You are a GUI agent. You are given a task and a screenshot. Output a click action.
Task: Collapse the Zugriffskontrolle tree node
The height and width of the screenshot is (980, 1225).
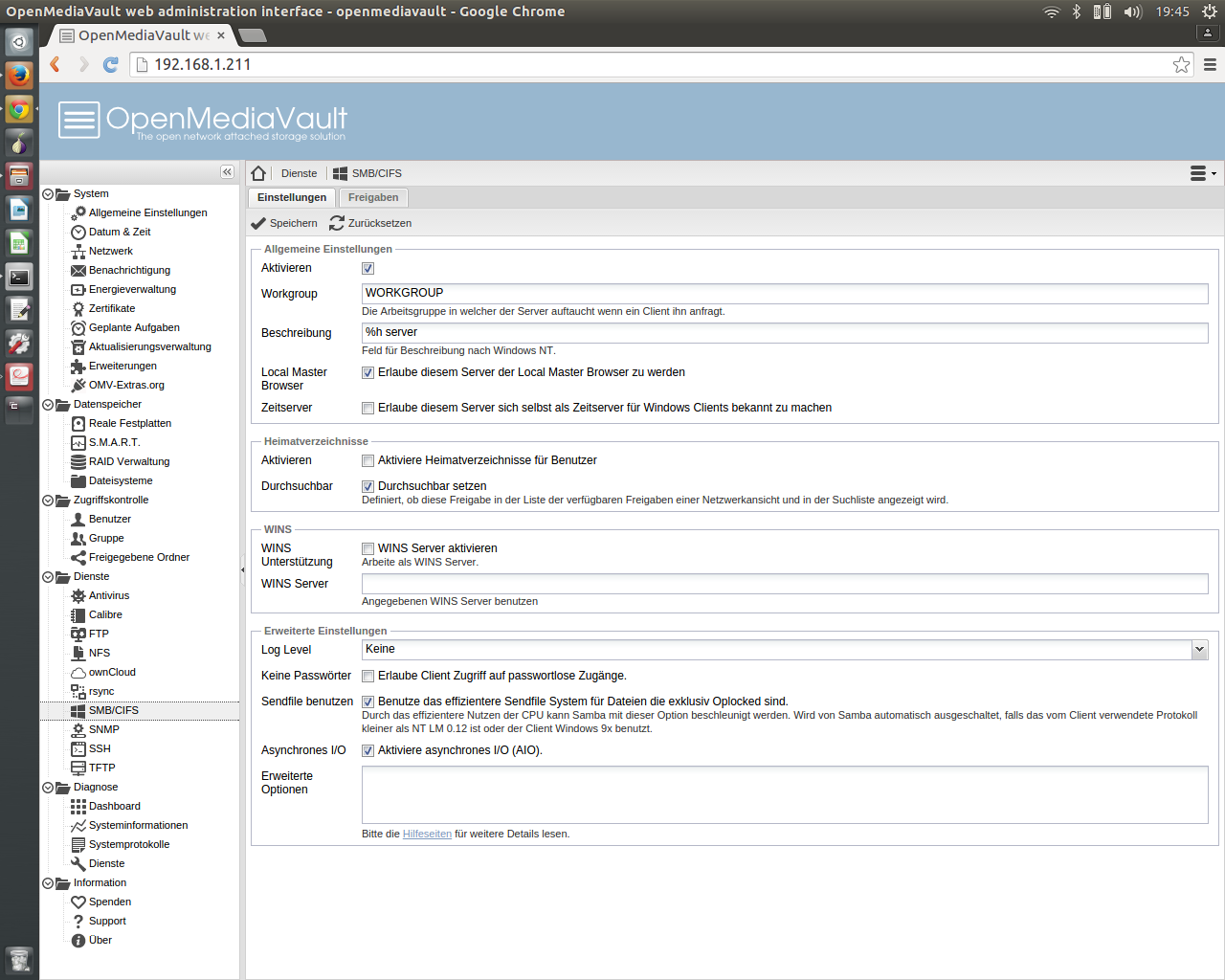tap(48, 501)
